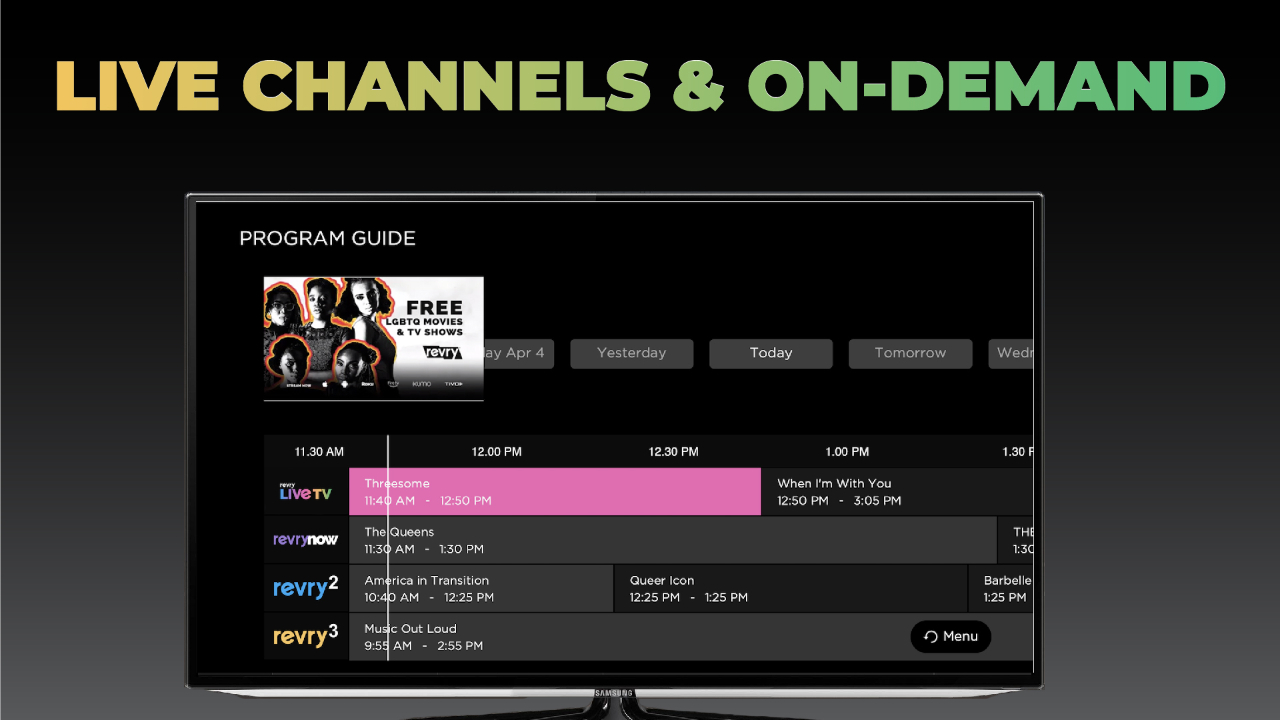Open The Queens program listing
The height and width of the screenshot is (720, 1280).
[x=672, y=540]
